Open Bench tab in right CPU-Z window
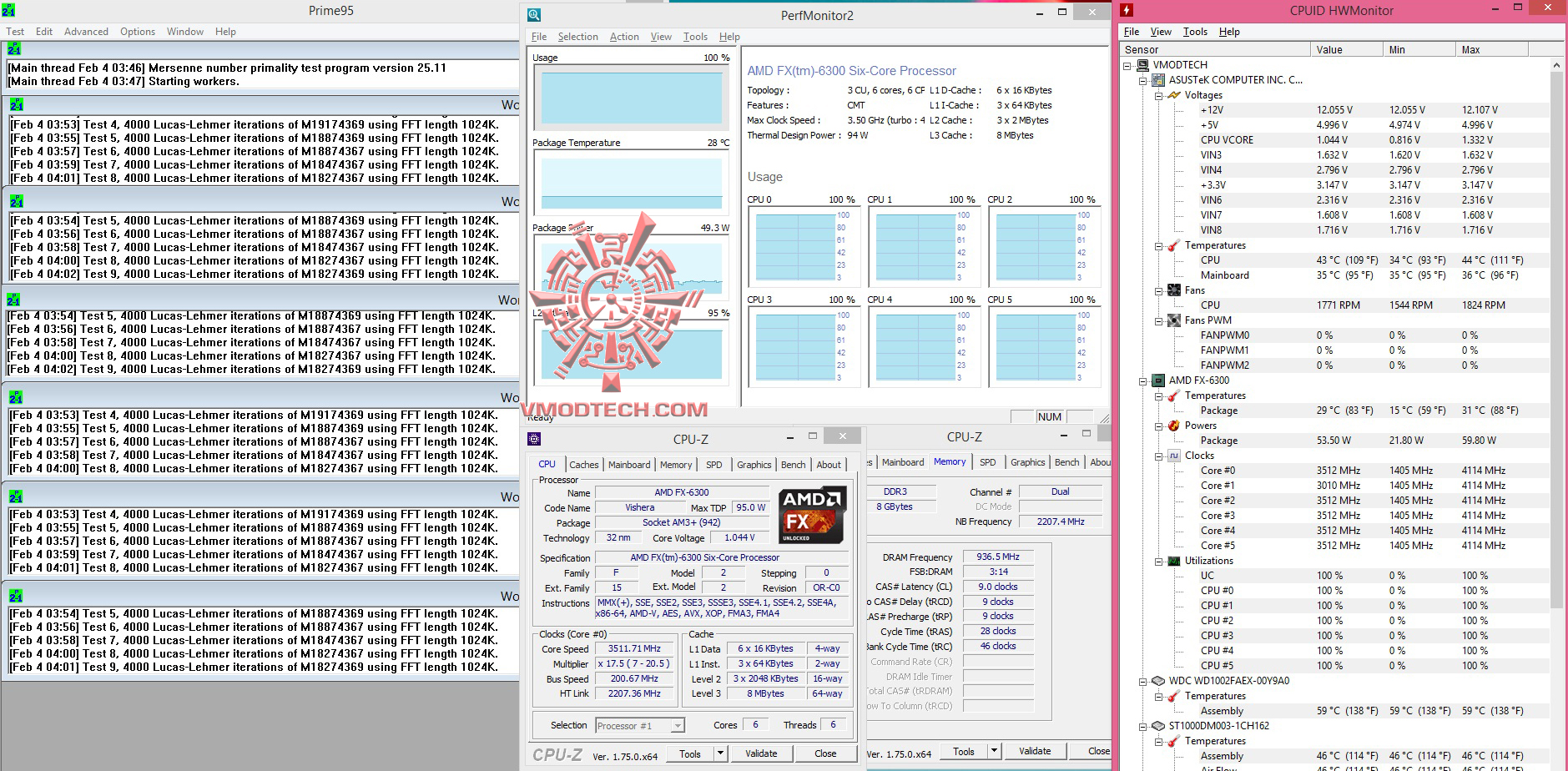 (1066, 462)
